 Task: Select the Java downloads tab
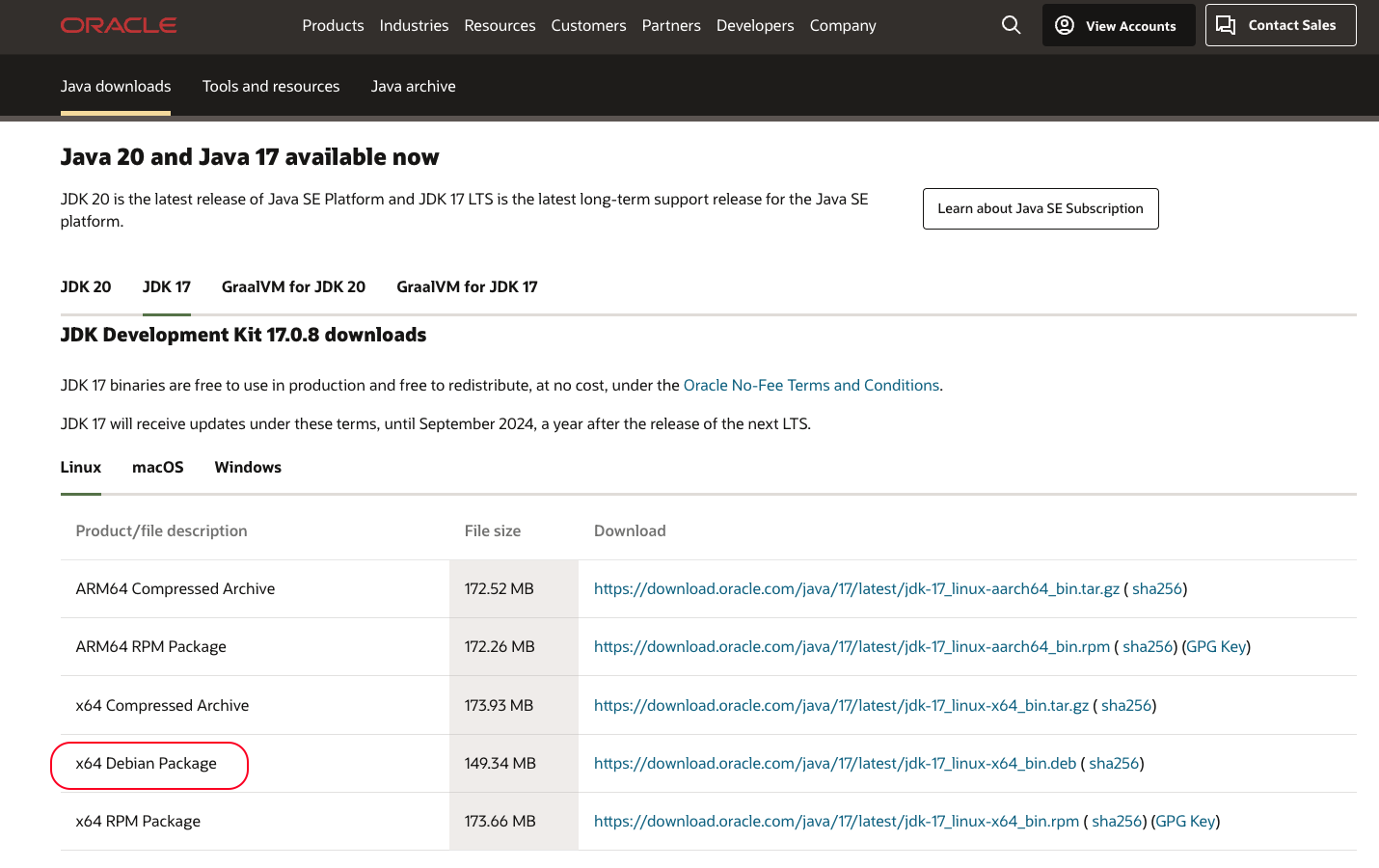(116, 86)
